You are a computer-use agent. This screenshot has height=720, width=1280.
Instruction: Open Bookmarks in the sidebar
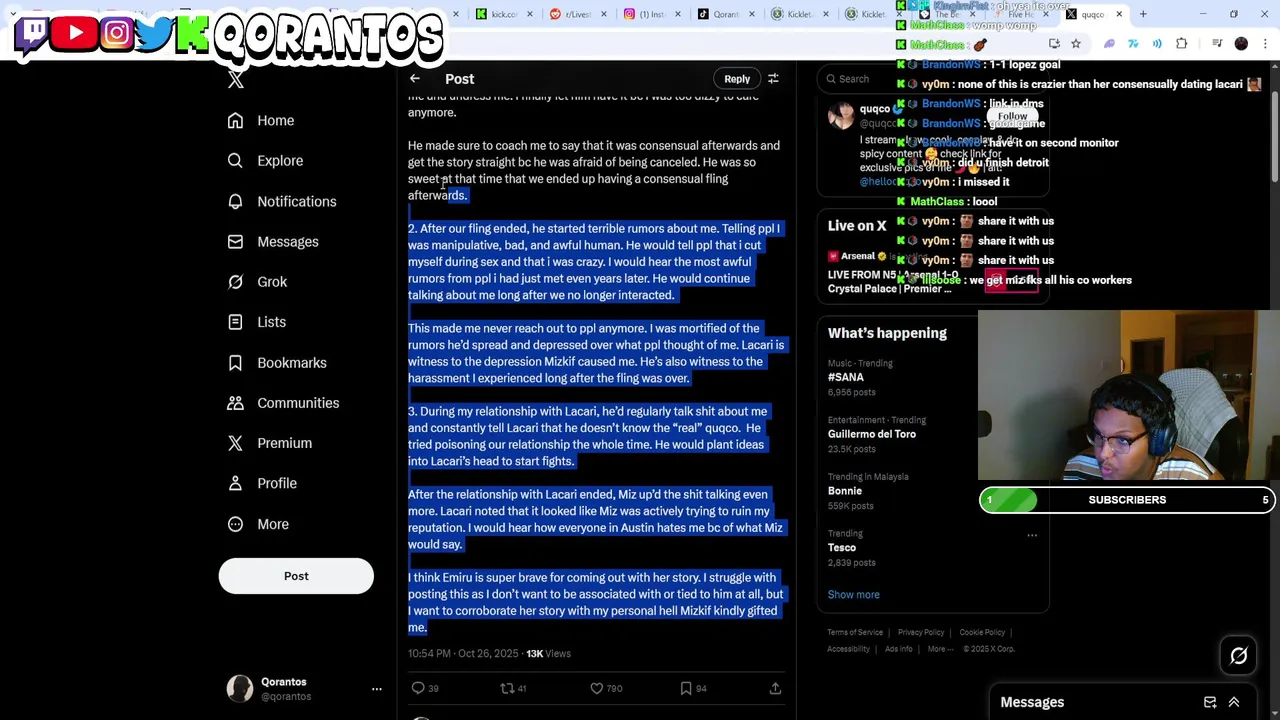(x=277, y=362)
